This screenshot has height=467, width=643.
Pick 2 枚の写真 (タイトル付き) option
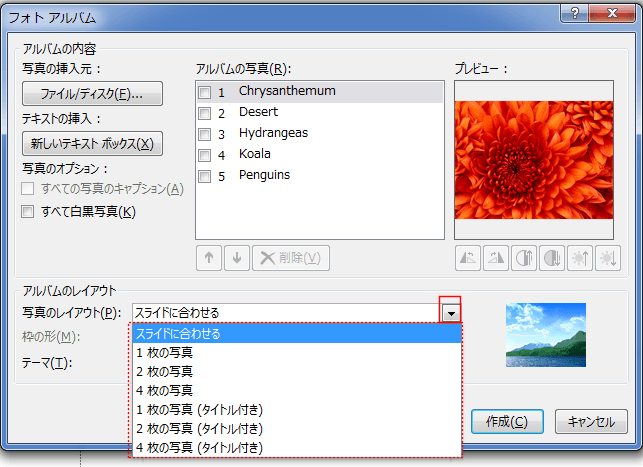pos(297,428)
